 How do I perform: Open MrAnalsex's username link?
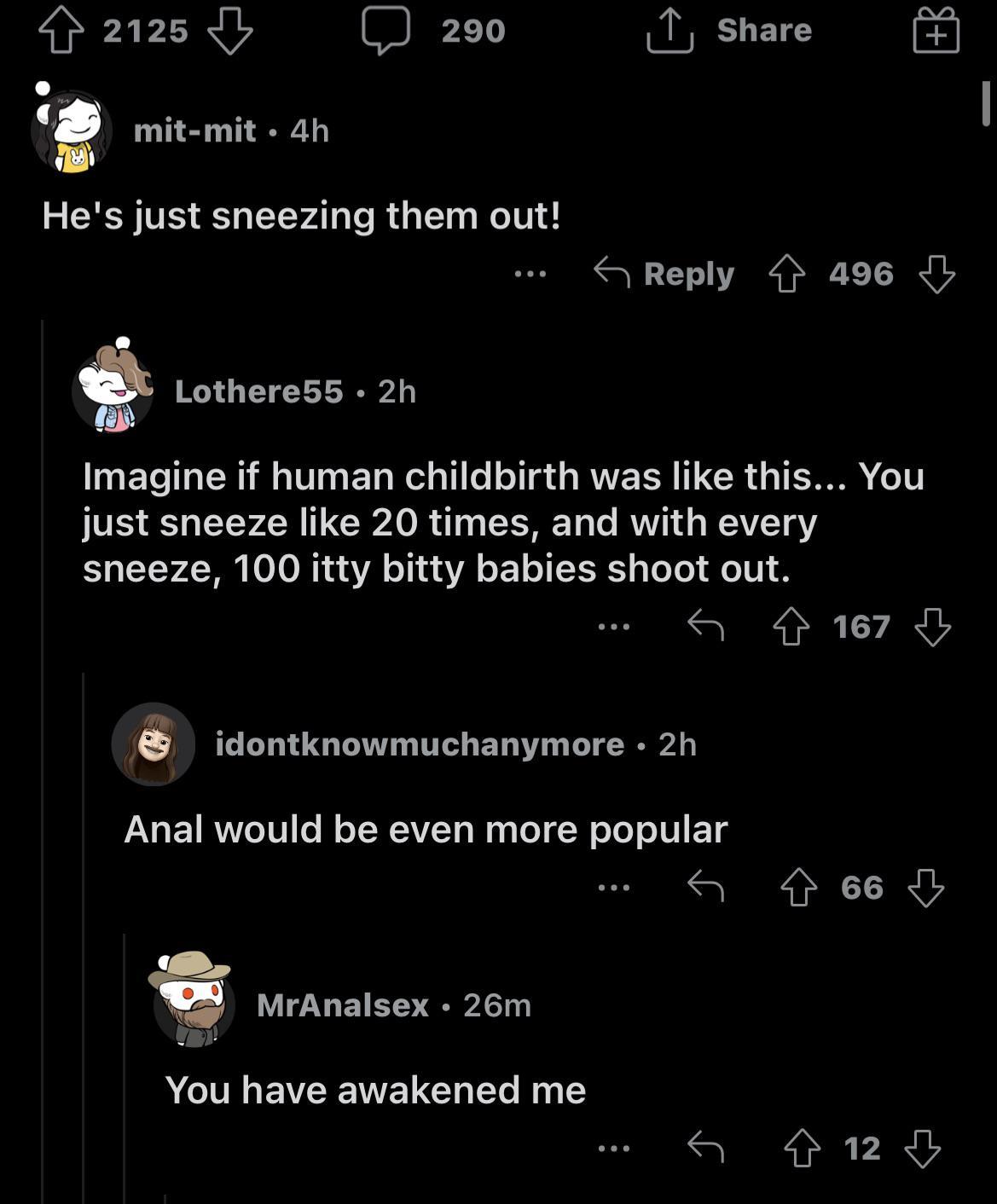(x=339, y=1007)
